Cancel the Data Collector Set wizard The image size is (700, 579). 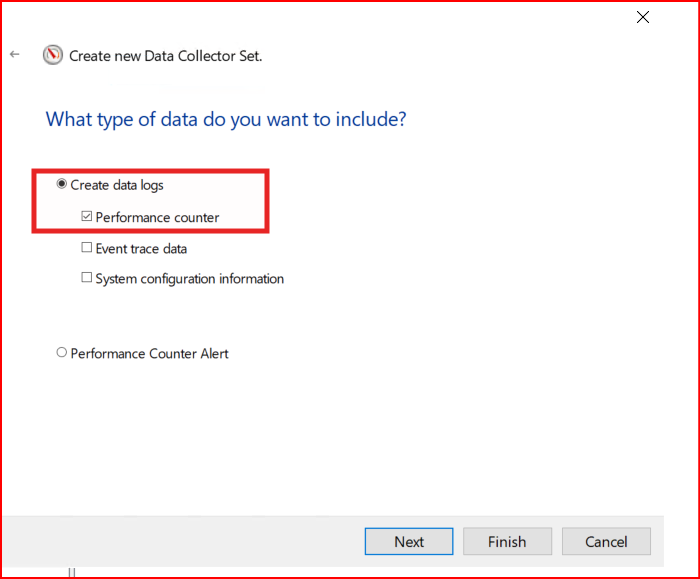606,541
